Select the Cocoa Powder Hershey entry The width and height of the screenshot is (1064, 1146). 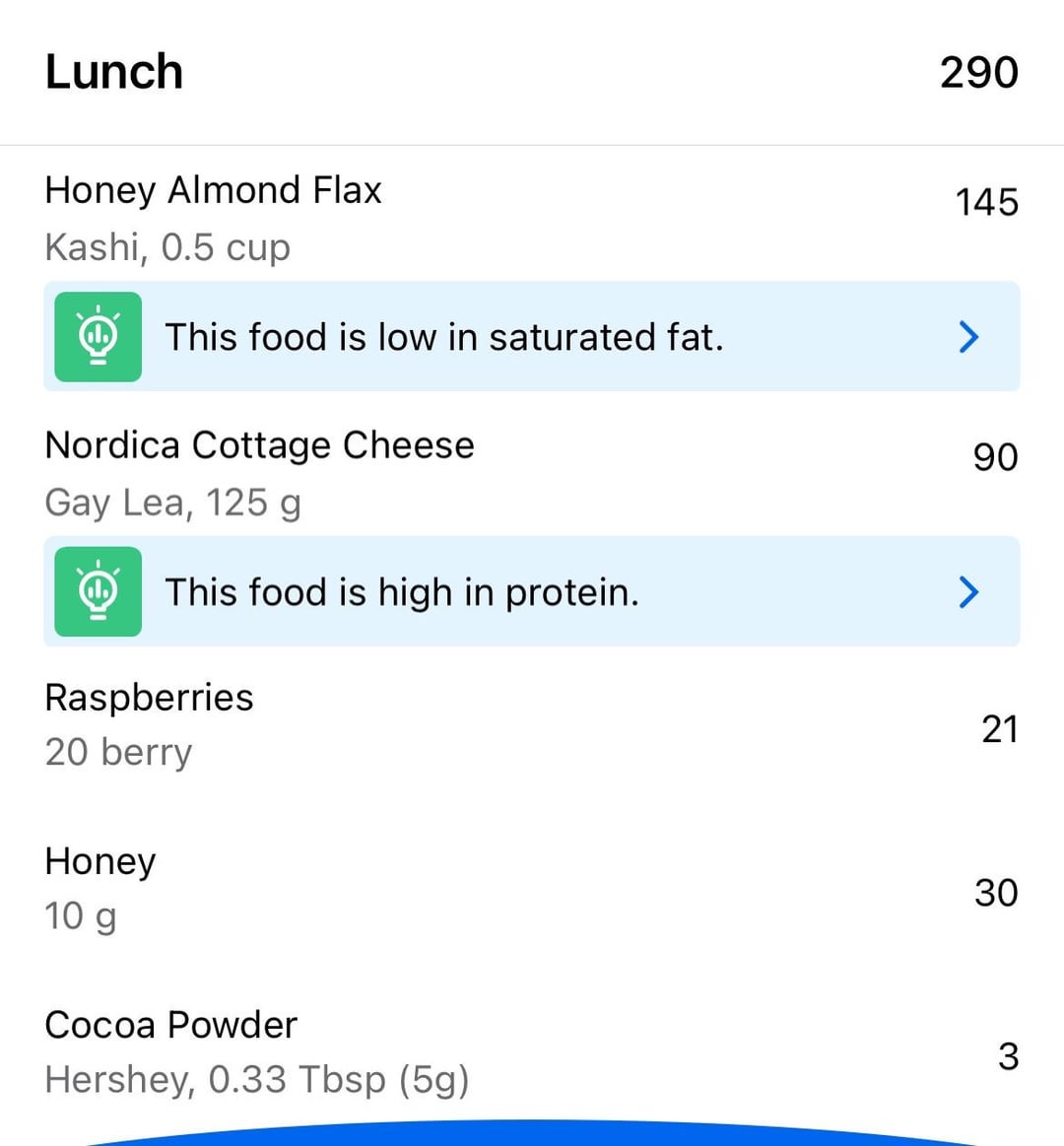coord(532,1053)
